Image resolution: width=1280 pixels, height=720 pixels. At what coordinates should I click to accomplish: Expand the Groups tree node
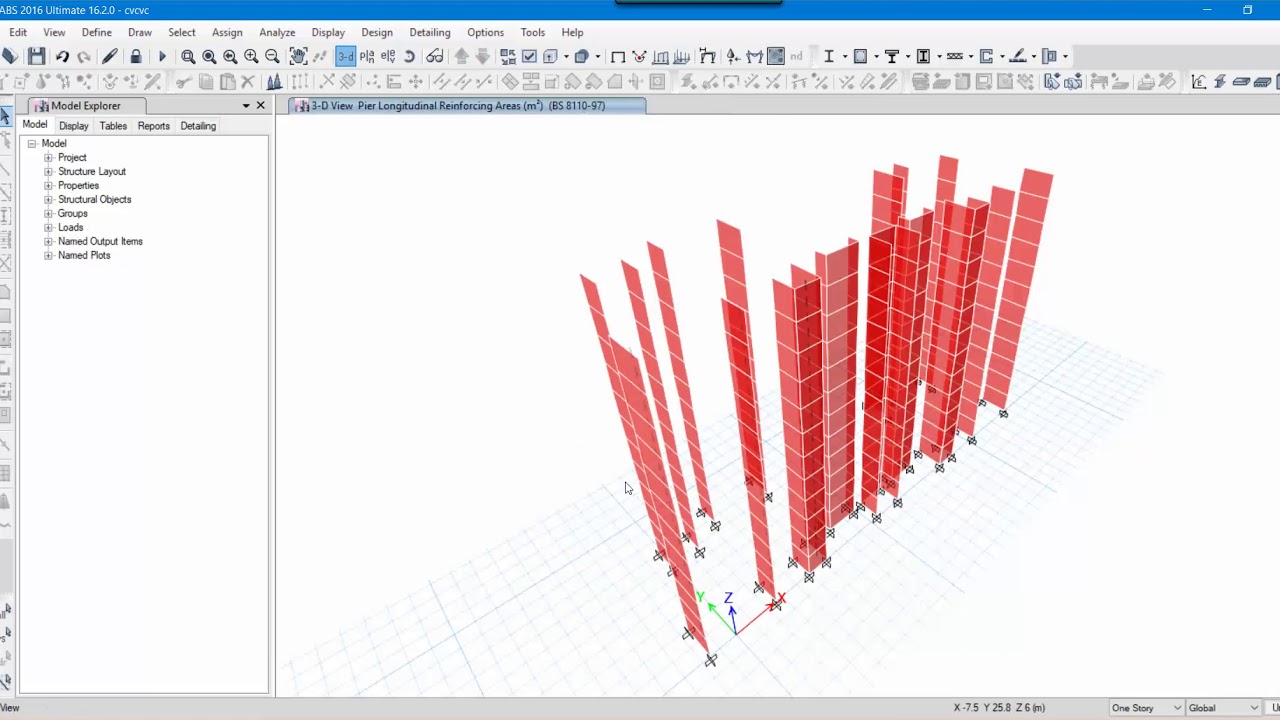click(48, 213)
